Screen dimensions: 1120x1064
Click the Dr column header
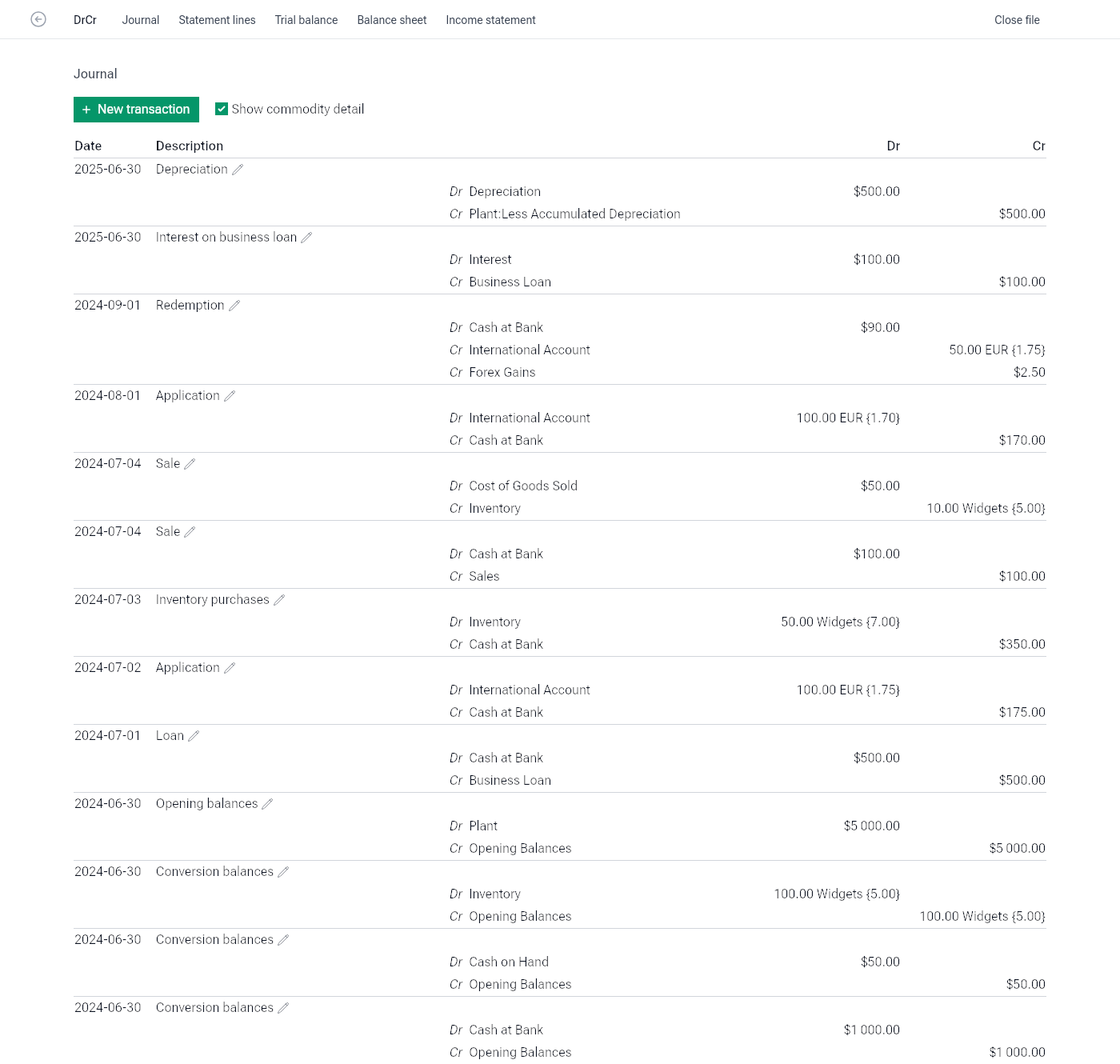[x=894, y=146]
